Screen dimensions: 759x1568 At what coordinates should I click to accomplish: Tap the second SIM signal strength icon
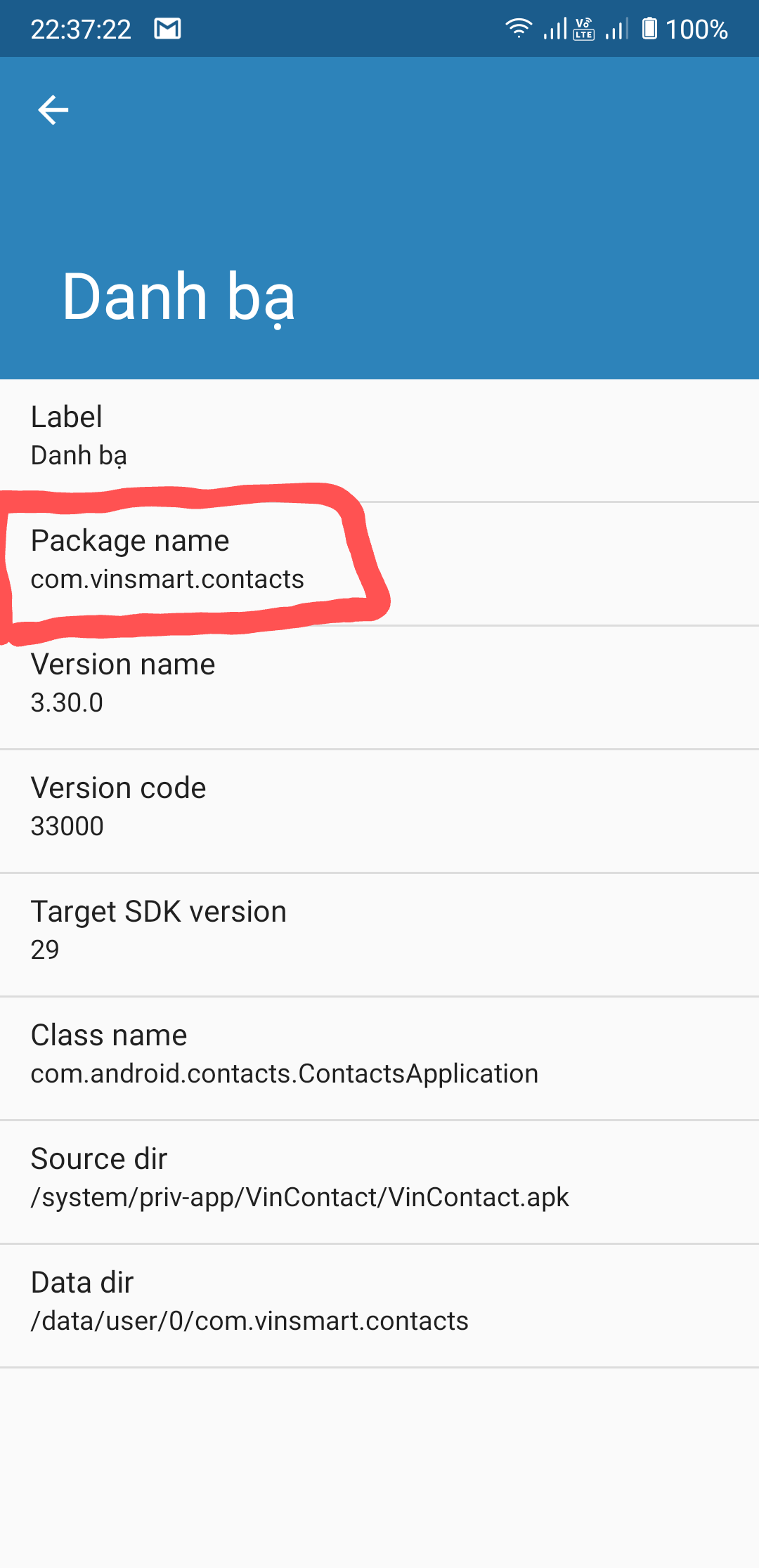616,29
